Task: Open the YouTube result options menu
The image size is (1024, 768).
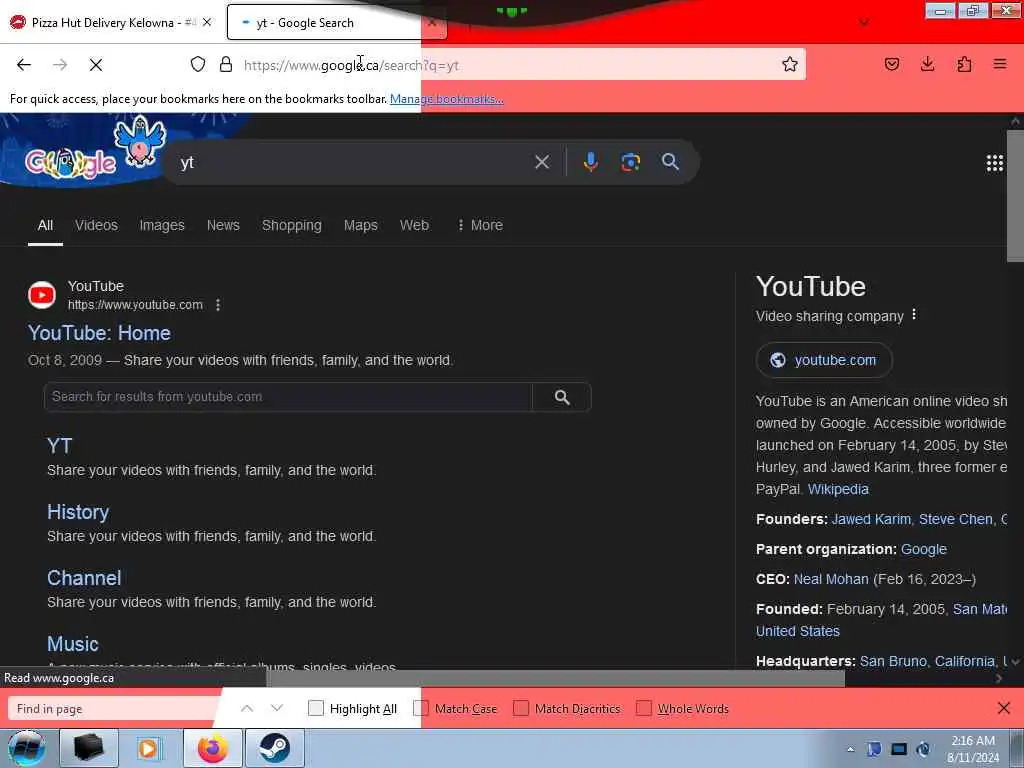Action: (218, 305)
